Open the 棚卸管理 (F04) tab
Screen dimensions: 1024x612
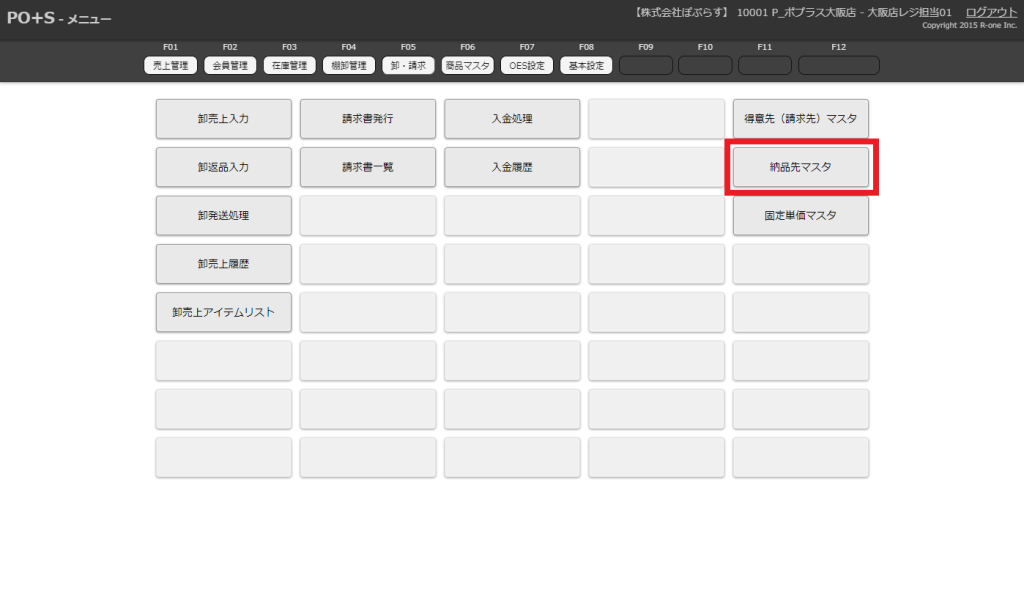click(x=349, y=66)
